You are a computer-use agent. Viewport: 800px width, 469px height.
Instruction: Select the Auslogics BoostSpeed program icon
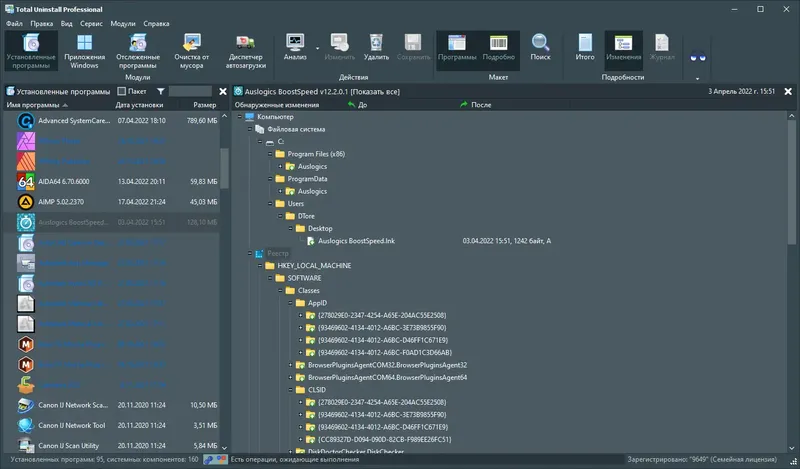coord(26,222)
